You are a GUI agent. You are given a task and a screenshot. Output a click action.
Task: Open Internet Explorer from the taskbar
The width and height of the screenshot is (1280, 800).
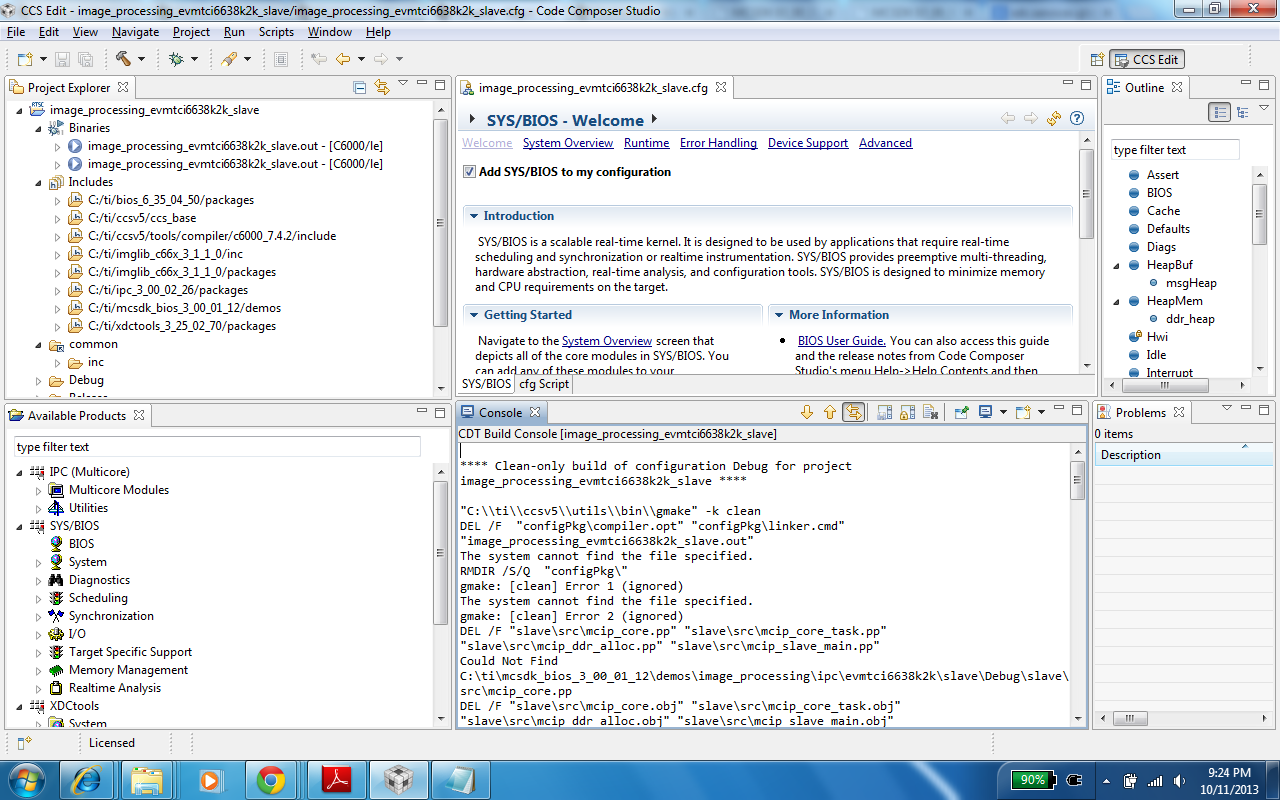[x=86, y=780]
